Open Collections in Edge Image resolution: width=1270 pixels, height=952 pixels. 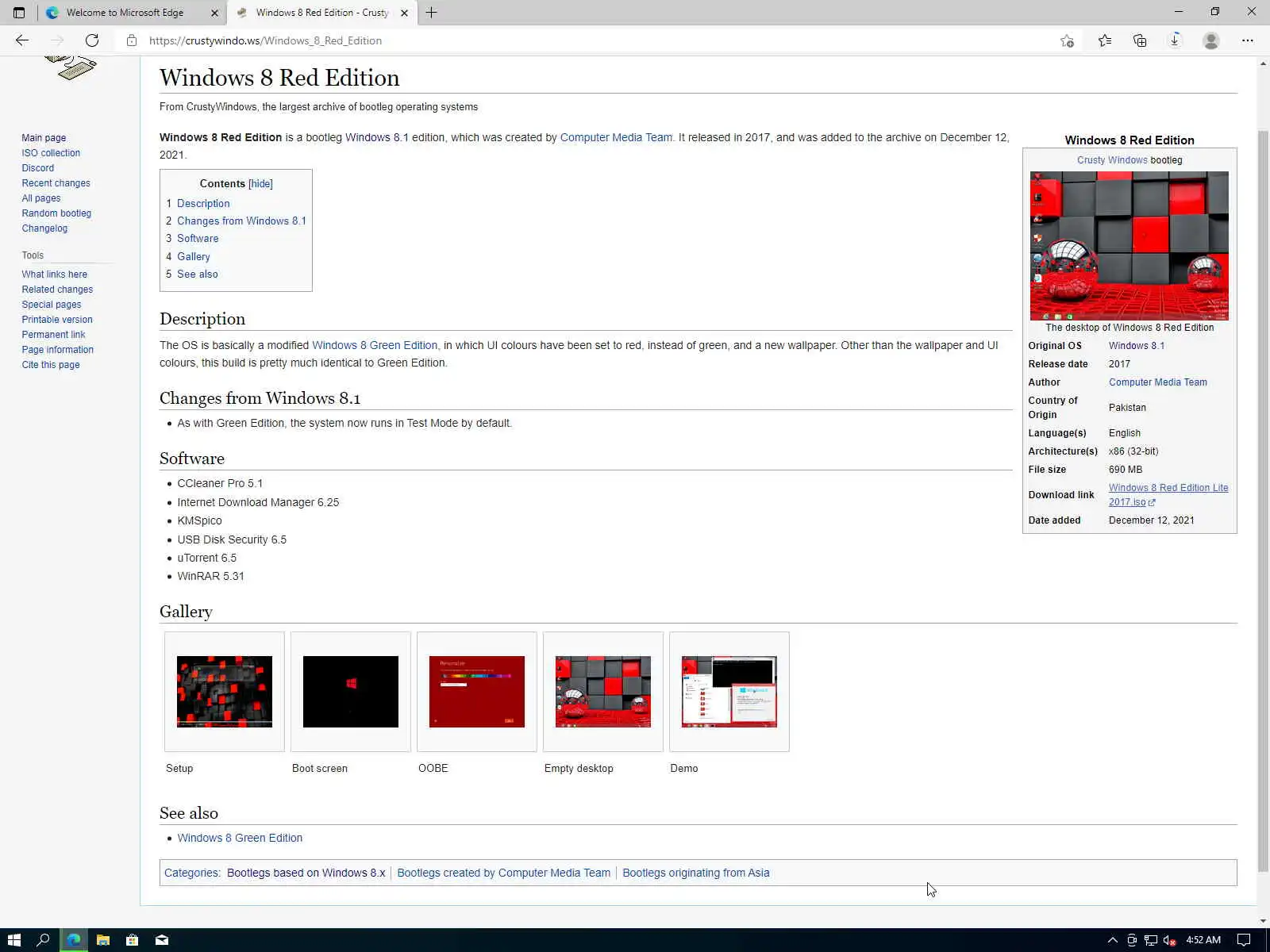point(1140,40)
